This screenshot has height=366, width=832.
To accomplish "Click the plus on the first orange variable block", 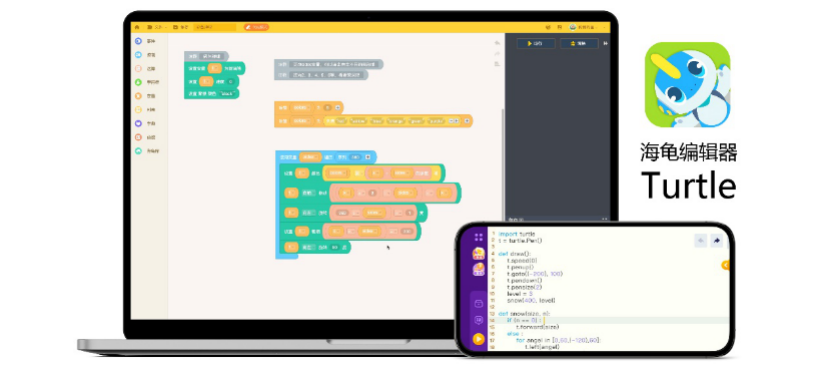I will click(338, 107).
